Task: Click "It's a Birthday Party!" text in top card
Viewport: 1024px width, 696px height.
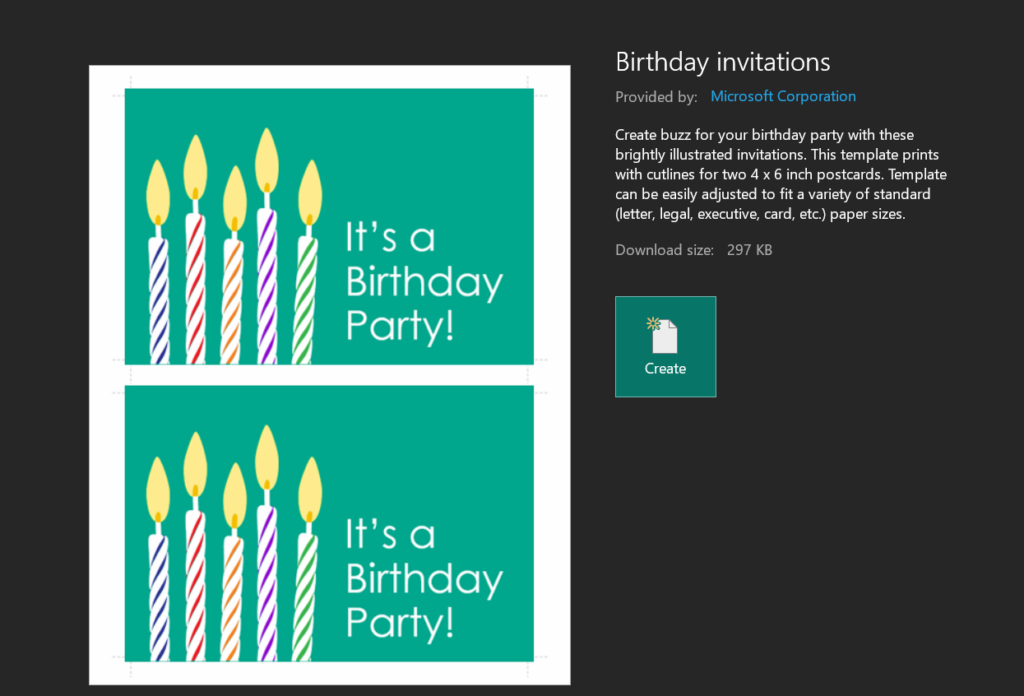Action: pos(424,282)
